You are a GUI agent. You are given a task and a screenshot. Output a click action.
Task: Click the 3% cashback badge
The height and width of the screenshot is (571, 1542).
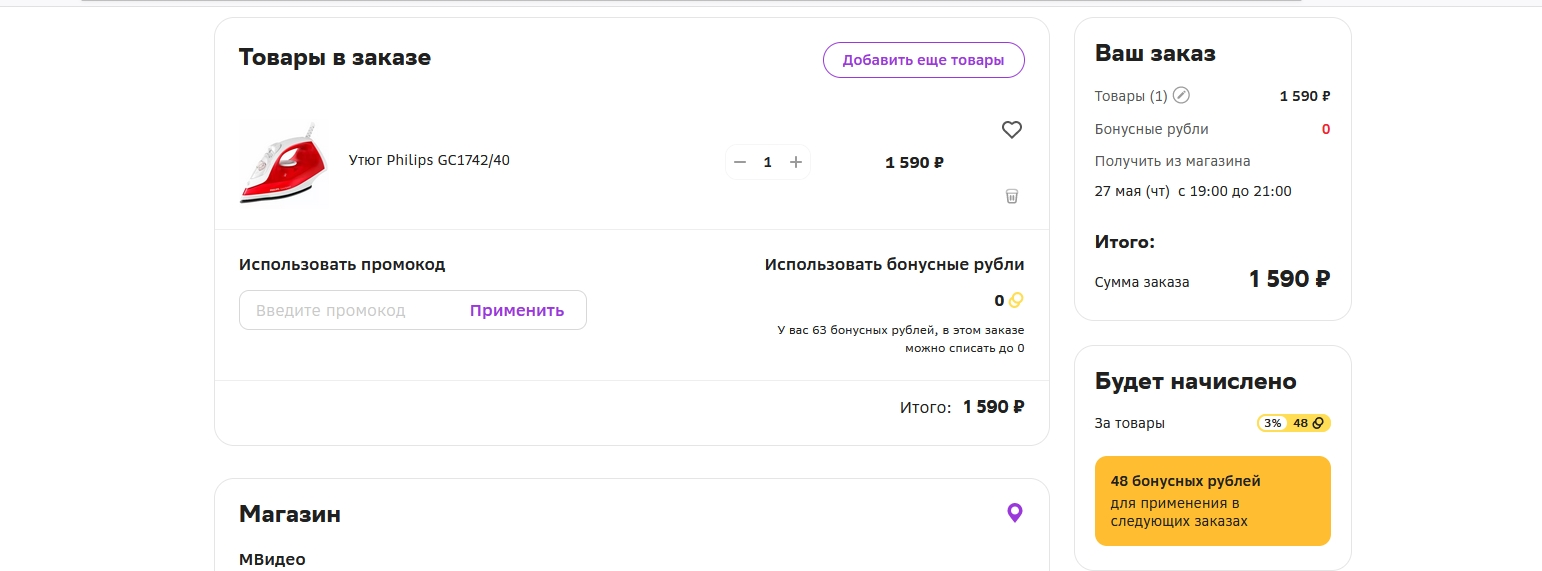click(x=1272, y=423)
